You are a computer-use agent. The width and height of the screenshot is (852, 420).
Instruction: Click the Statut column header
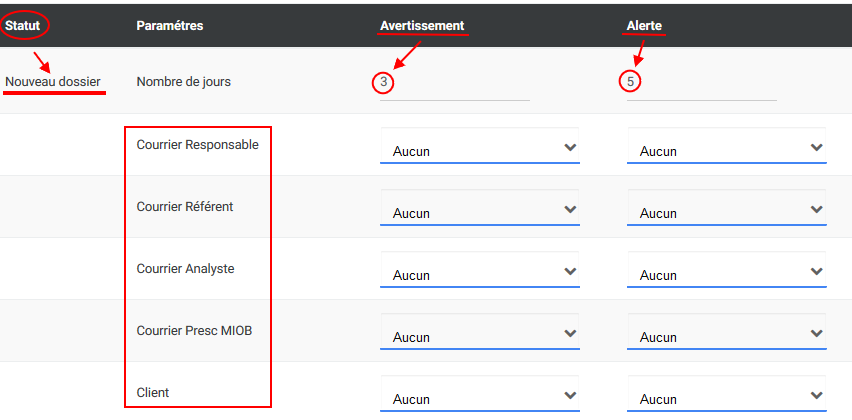[23, 26]
